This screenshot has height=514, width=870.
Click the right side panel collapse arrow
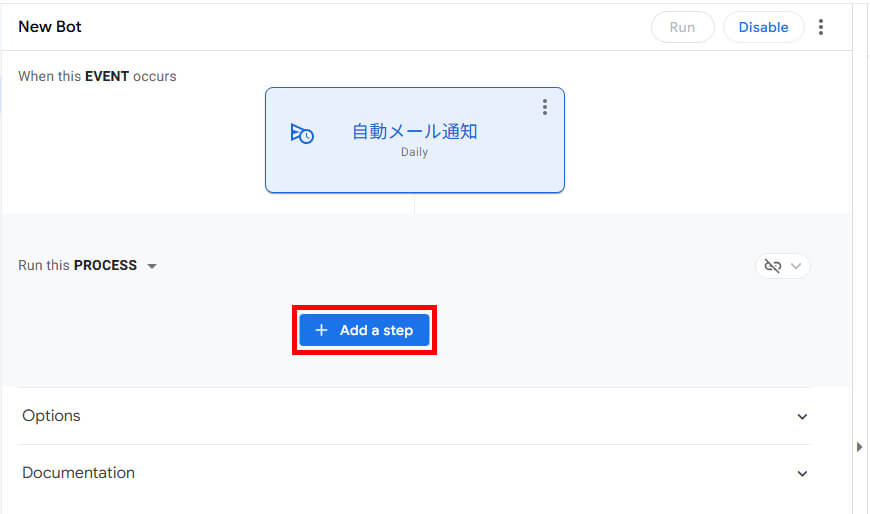click(x=859, y=447)
